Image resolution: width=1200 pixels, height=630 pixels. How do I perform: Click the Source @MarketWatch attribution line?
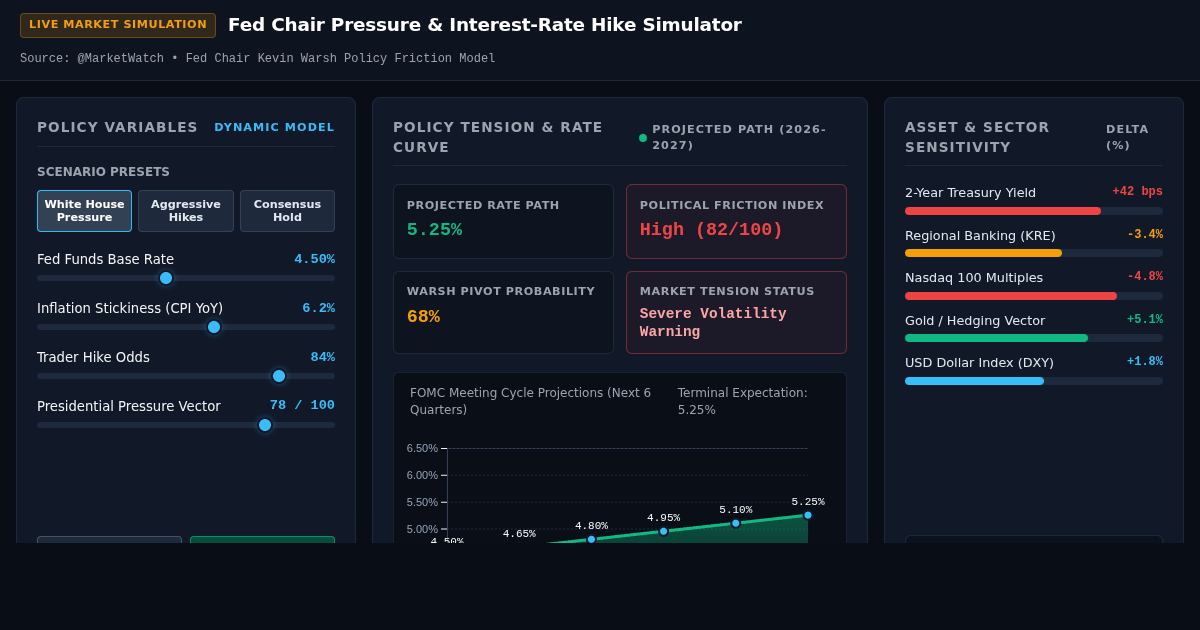[258, 59]
